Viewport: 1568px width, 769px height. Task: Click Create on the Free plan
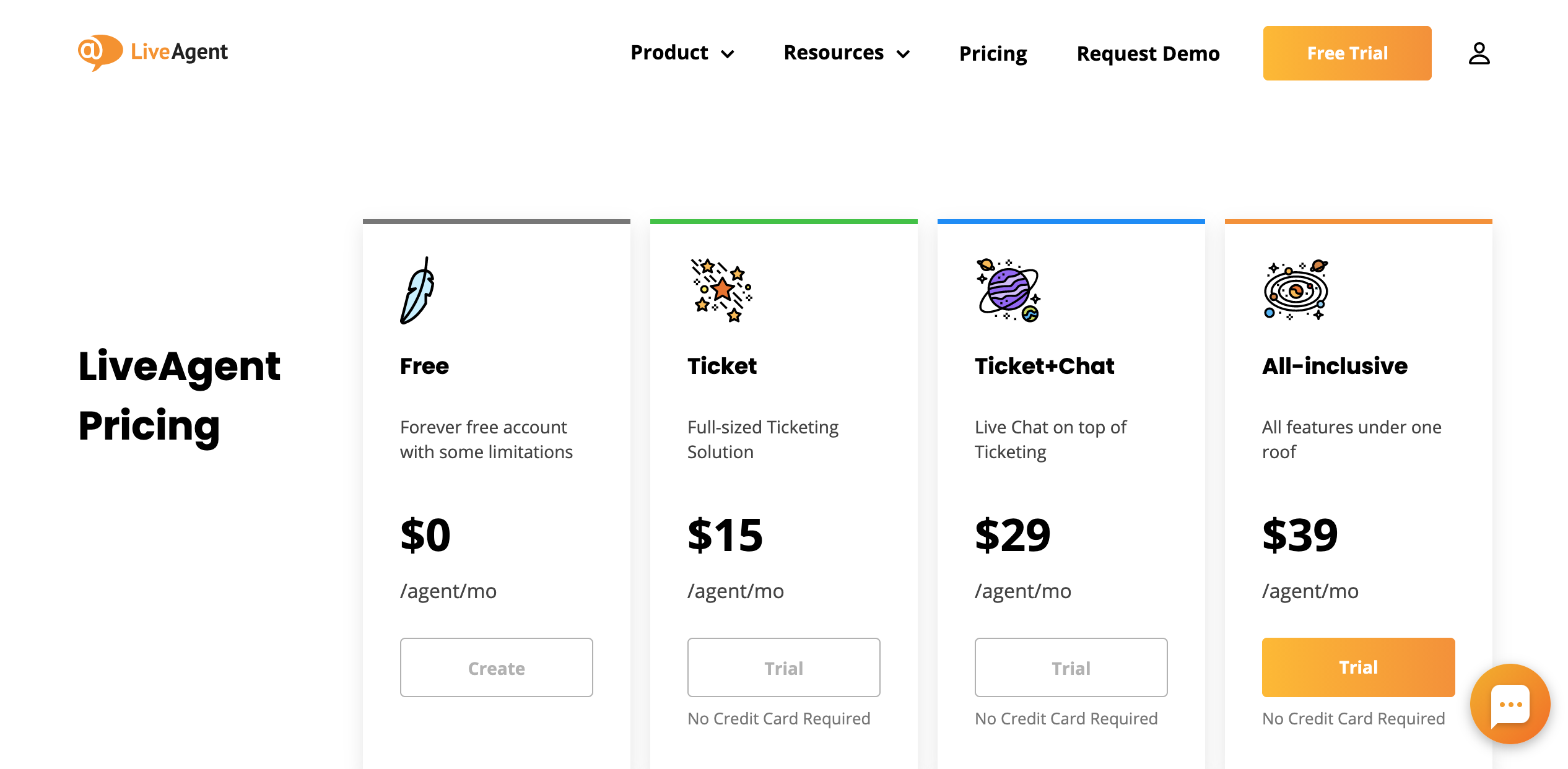pos(496,667)
